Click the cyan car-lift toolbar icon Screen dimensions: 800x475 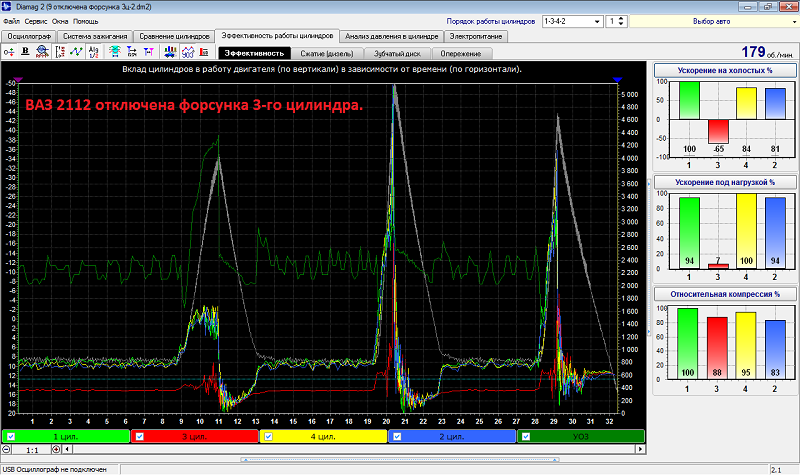(x=115, y=52)
